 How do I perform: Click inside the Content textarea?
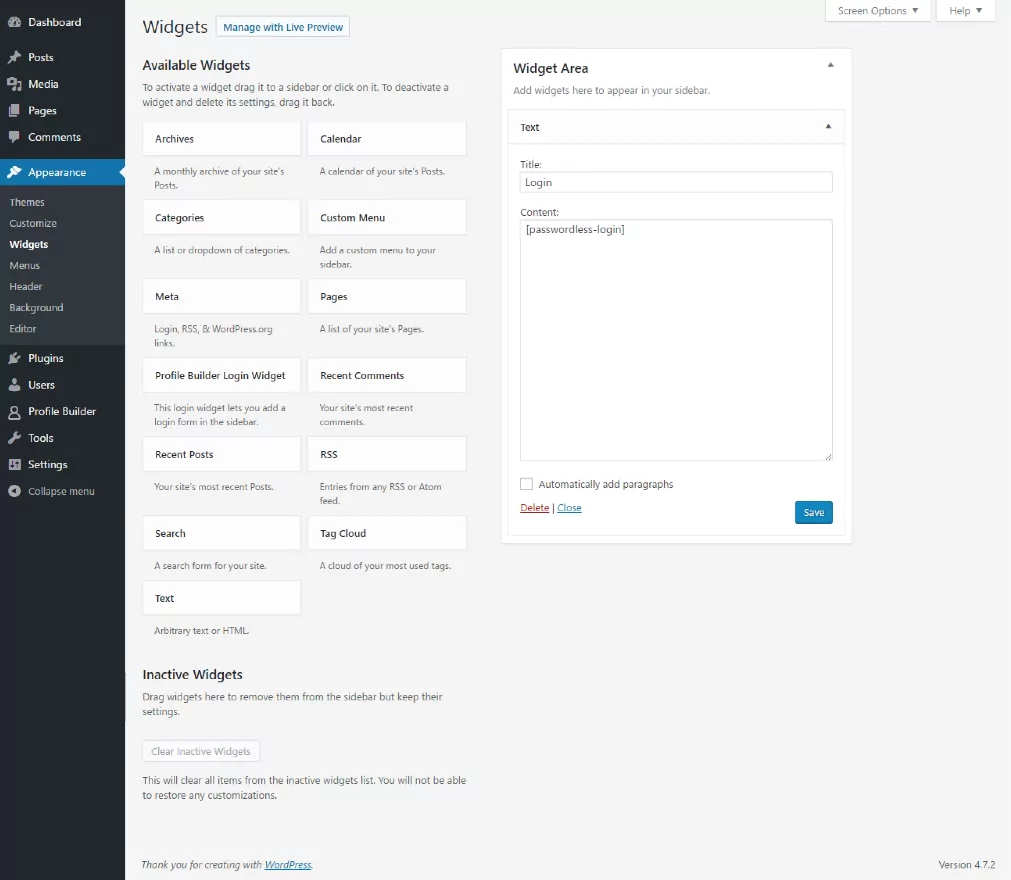(676, 340)
